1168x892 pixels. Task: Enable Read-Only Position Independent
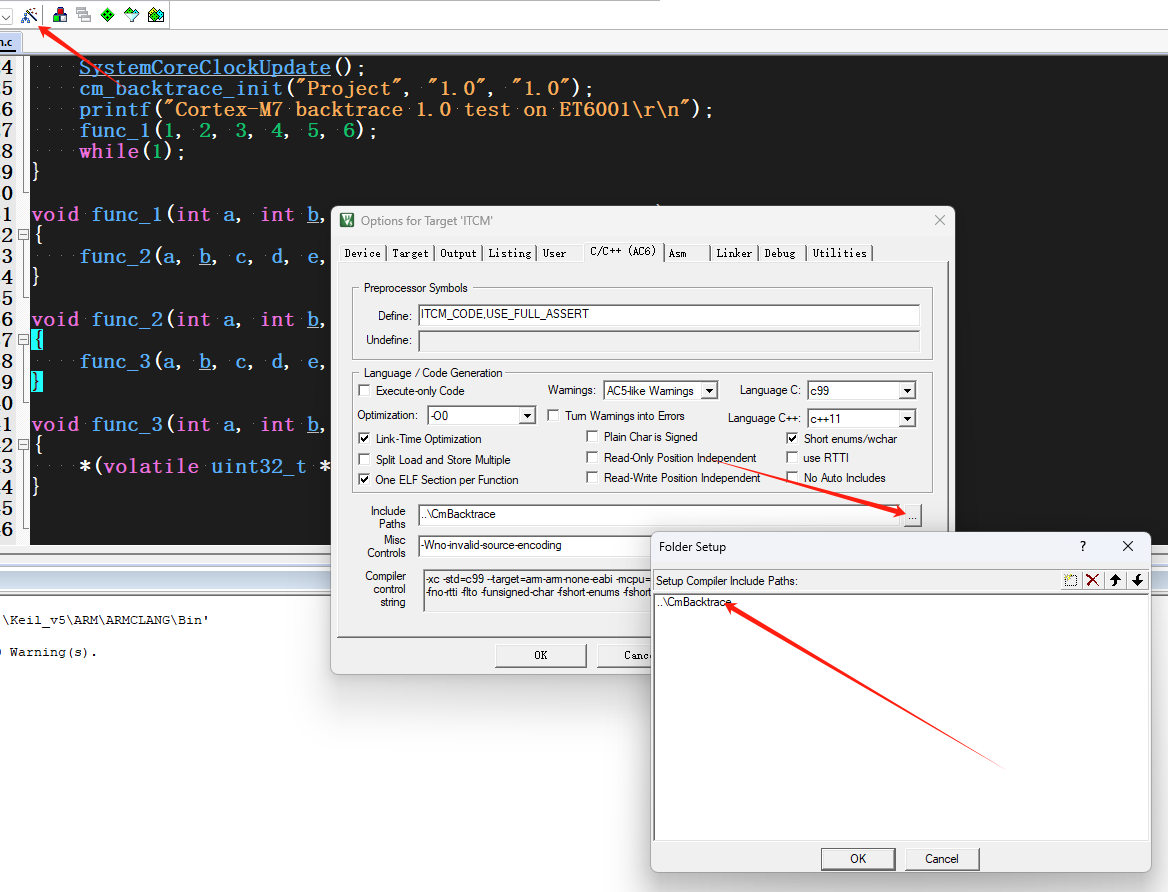point(592,457)
